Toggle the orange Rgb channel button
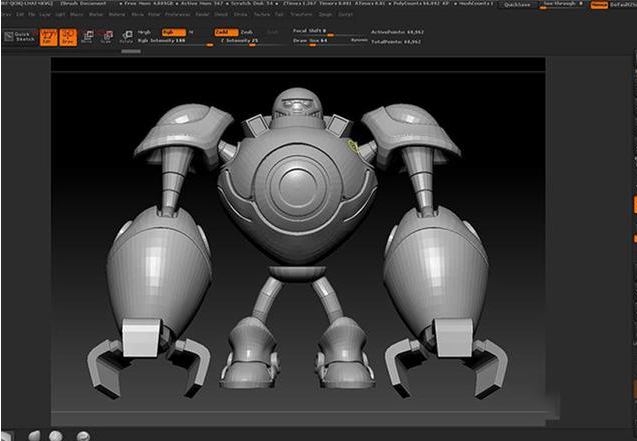Viewport: 637px width, 441px height. (173, 32)
